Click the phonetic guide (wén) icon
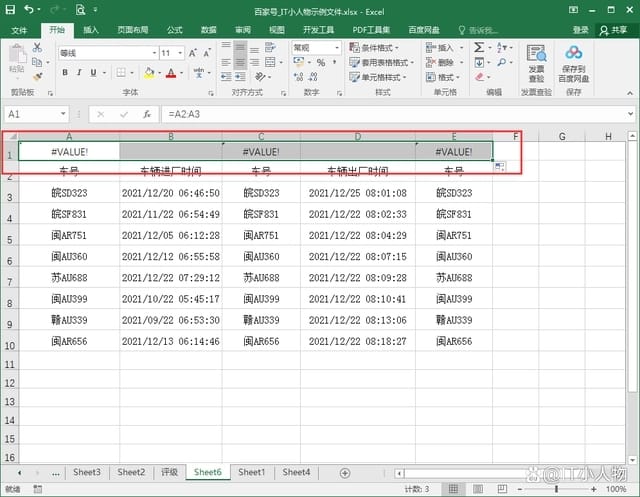This screenshot has height=497, width=640. click(198, 73)
